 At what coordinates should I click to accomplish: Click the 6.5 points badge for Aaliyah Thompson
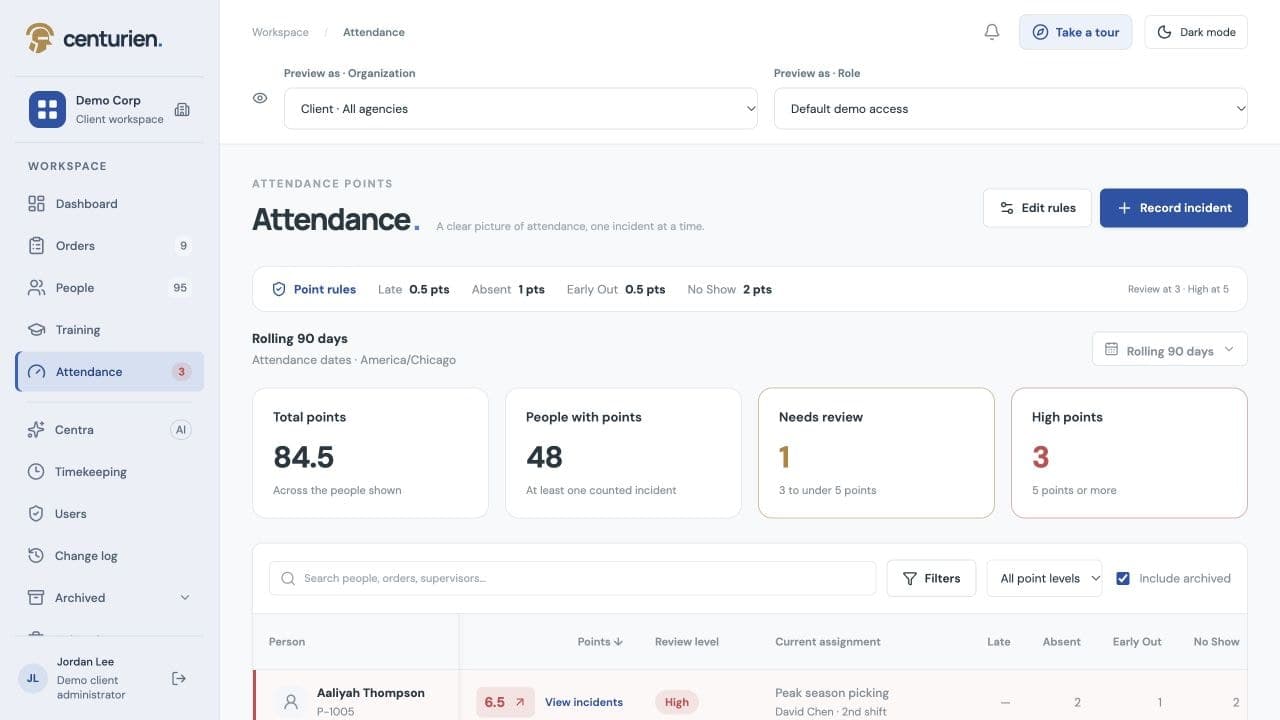click(505, 702)
